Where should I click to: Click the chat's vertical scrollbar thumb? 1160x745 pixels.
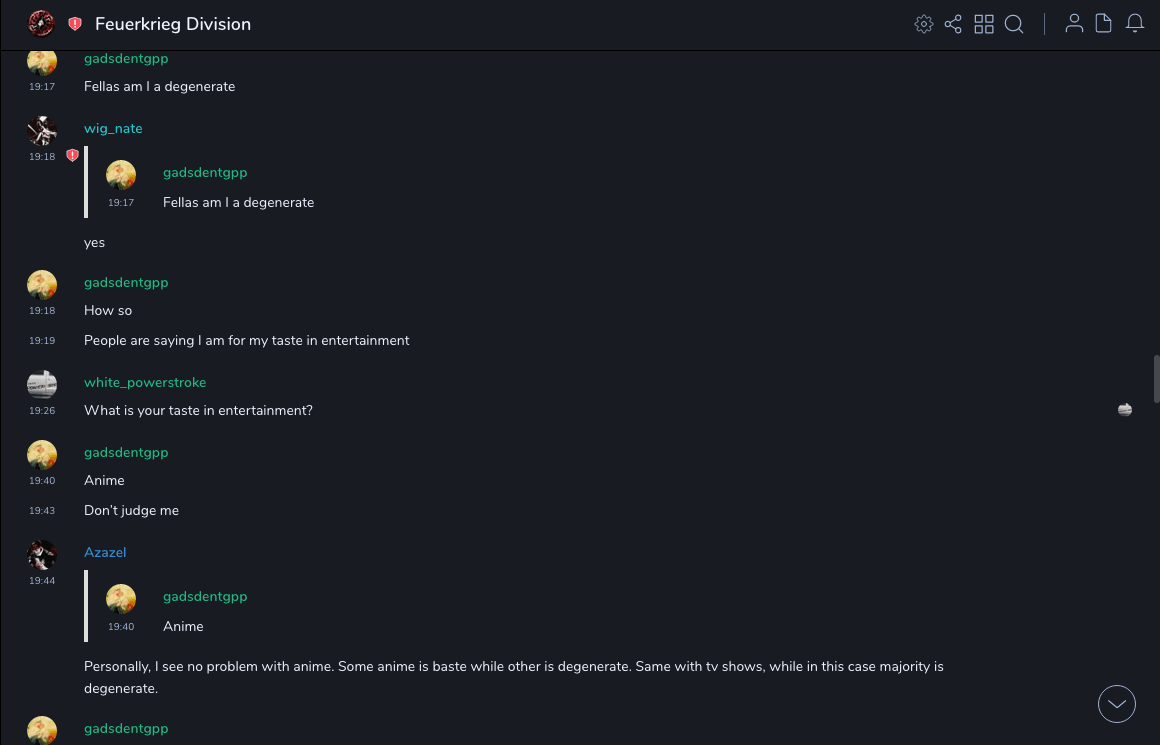pos(1156,378)
